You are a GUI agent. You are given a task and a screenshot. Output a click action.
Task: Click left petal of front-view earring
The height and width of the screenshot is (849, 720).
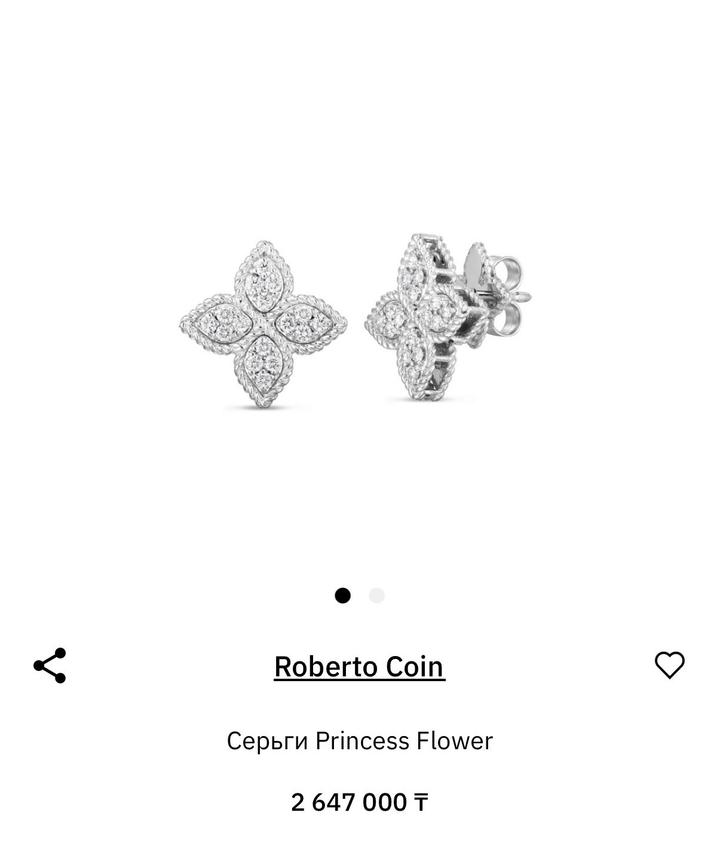tap(217, 324)
